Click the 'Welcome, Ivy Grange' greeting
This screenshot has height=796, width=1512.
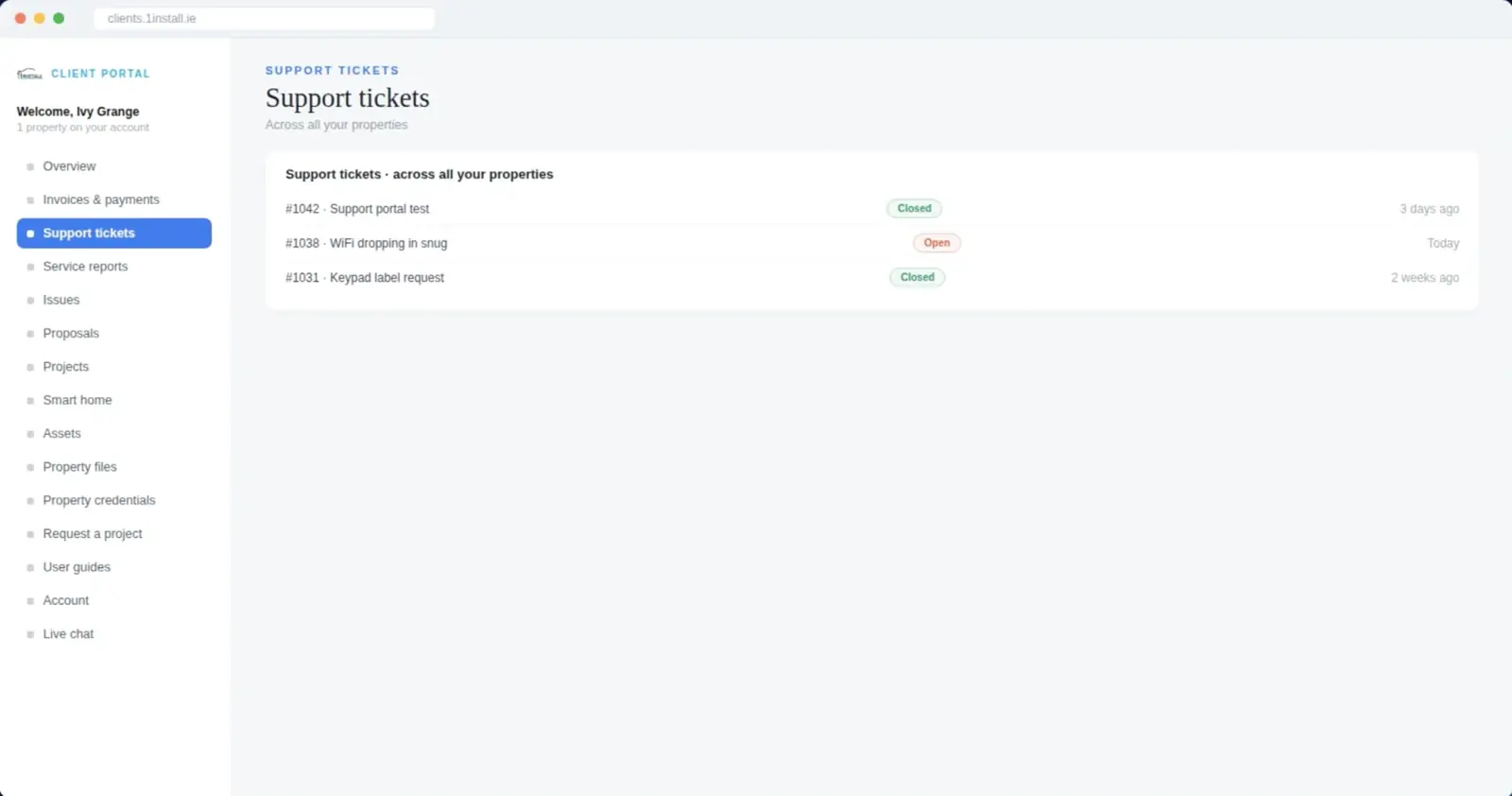(x=77, y=112)
